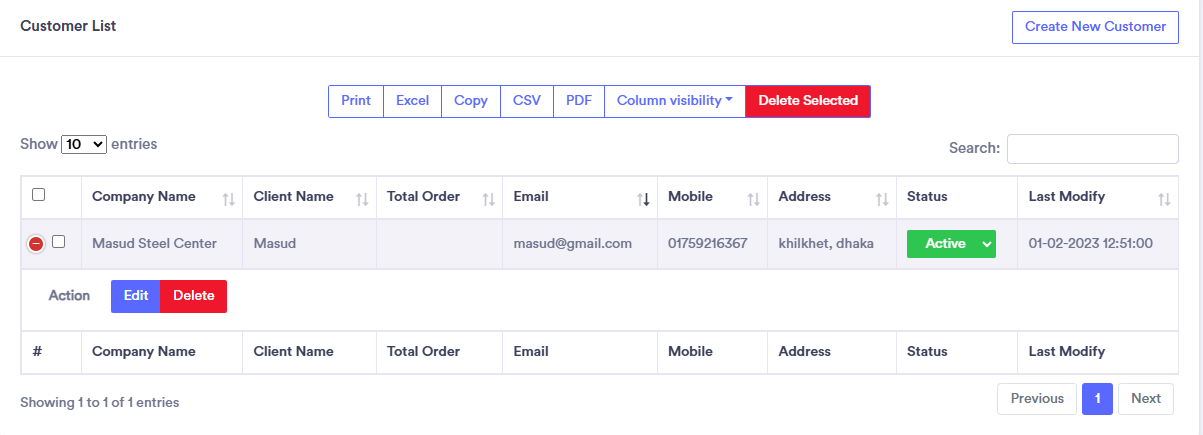Tick the Masud Steel Center row checkbox
Image resolution: width=1203 pixels, height=435 pixels.
[x=59, y=242]
